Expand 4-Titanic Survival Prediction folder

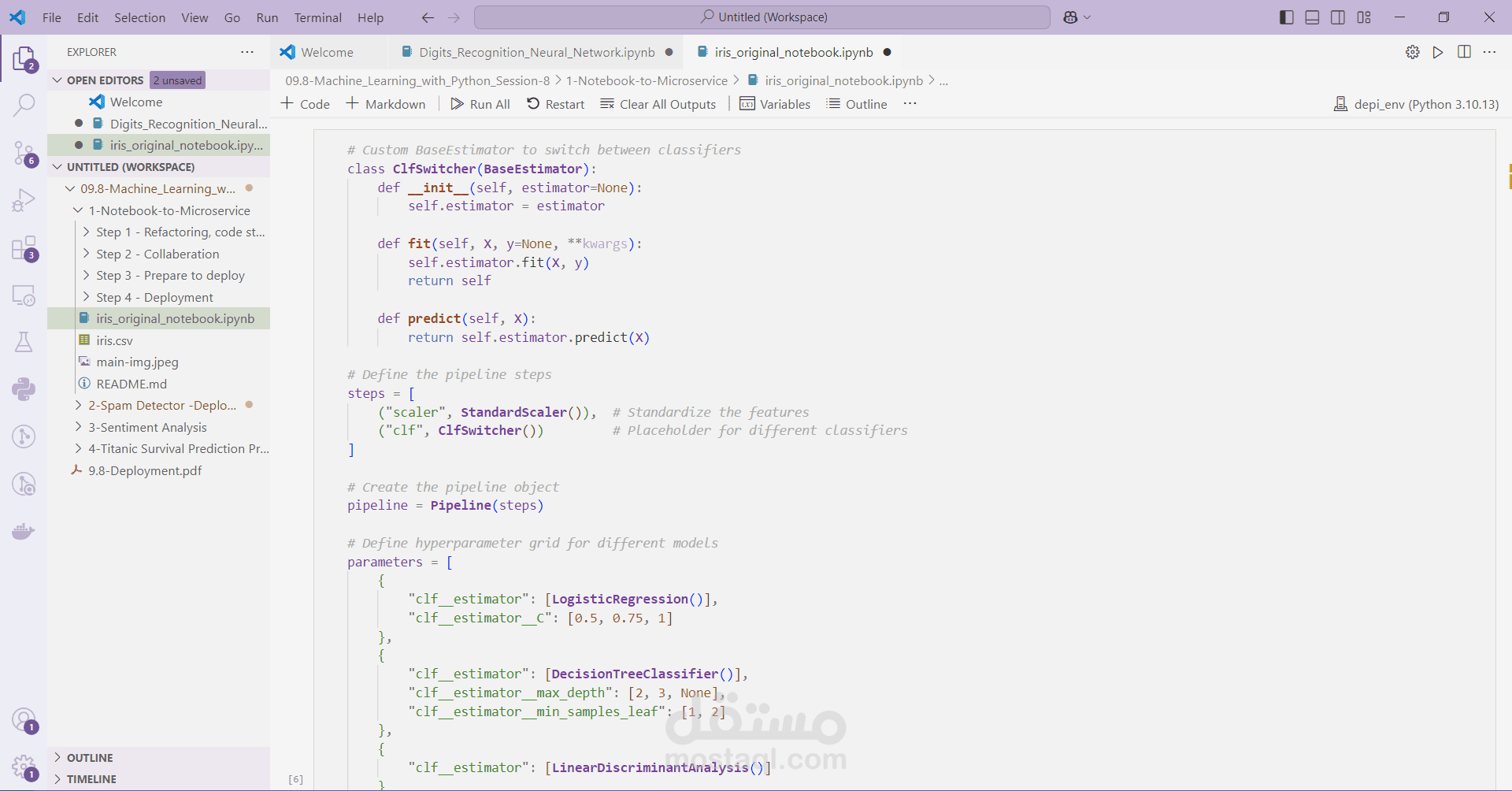coord(78,448)
